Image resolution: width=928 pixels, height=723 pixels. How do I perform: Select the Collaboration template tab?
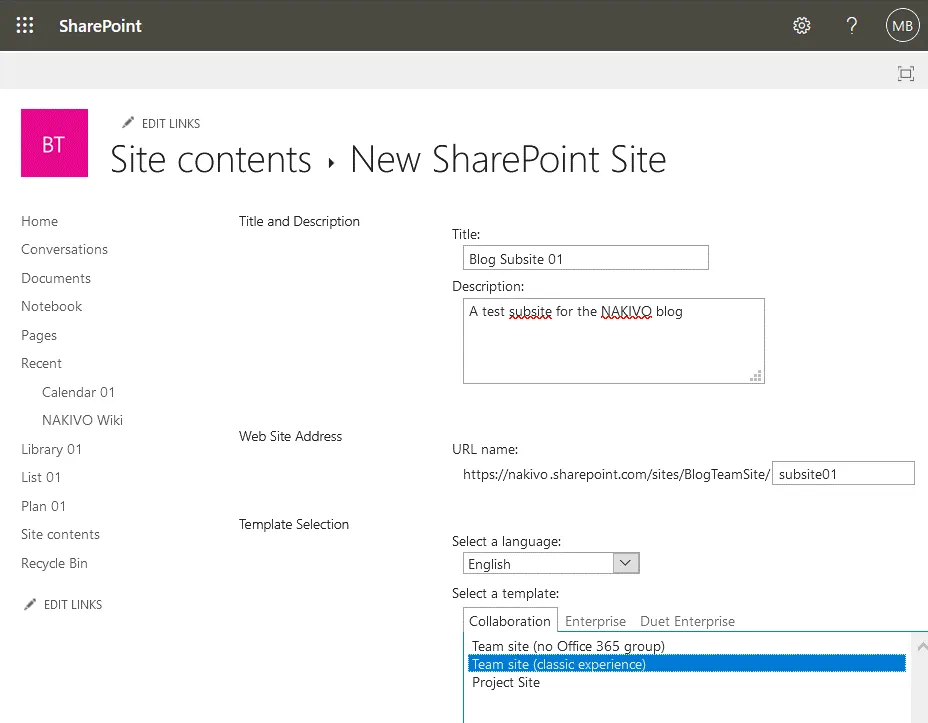point(510,620)
